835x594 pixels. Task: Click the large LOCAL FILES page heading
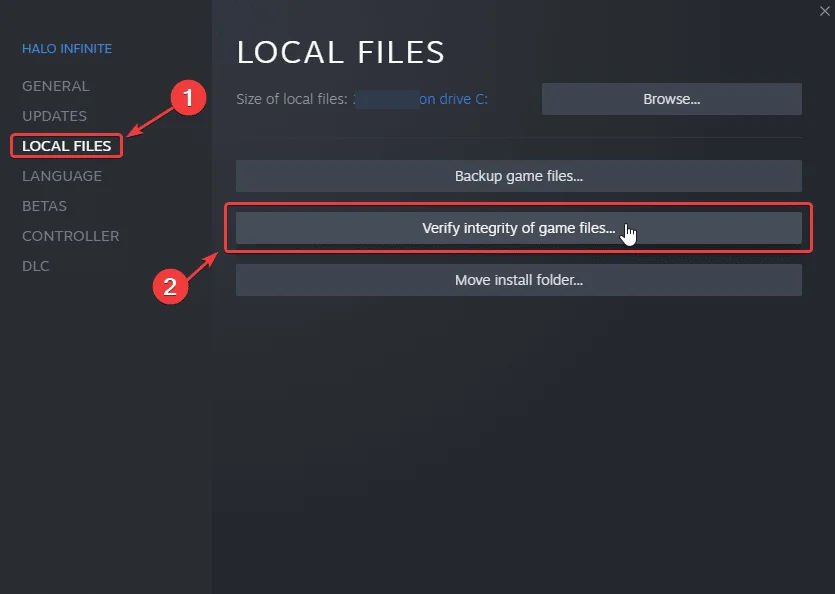(340, 52)
